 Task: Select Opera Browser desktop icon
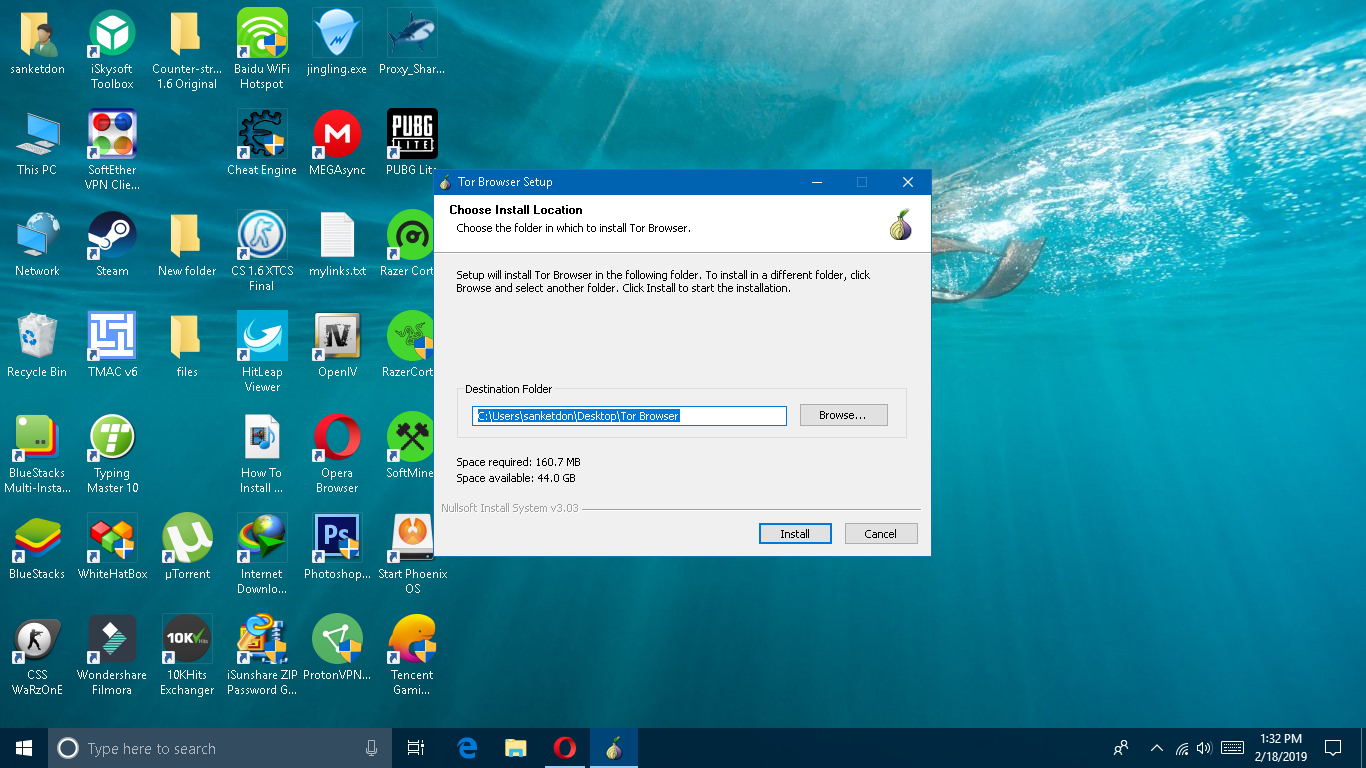pos(337,438)
